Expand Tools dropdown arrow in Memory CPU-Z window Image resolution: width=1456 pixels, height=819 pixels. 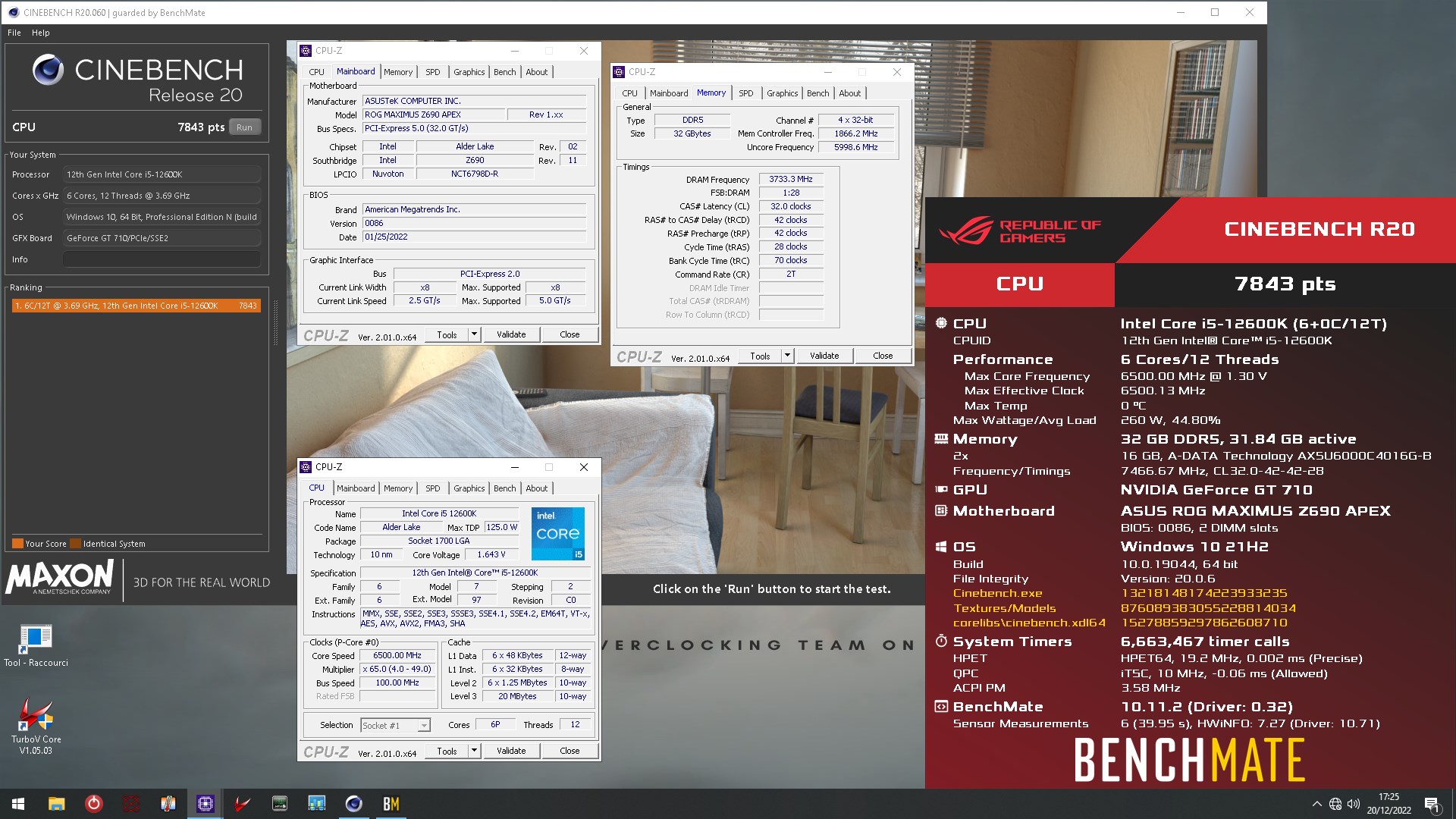(x=787, y=356)
